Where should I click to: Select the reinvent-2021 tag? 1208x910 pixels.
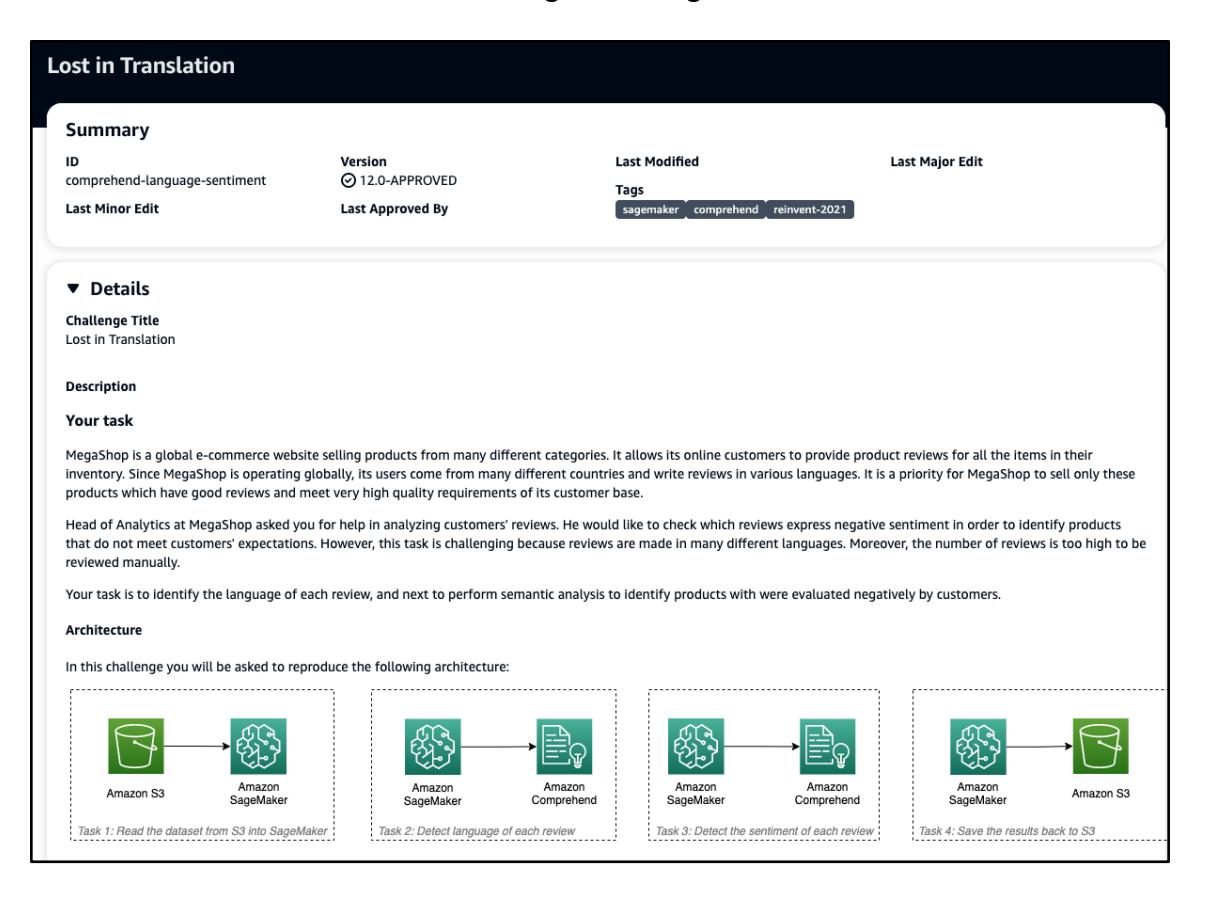pyautogui.click(x=809, y=209)
